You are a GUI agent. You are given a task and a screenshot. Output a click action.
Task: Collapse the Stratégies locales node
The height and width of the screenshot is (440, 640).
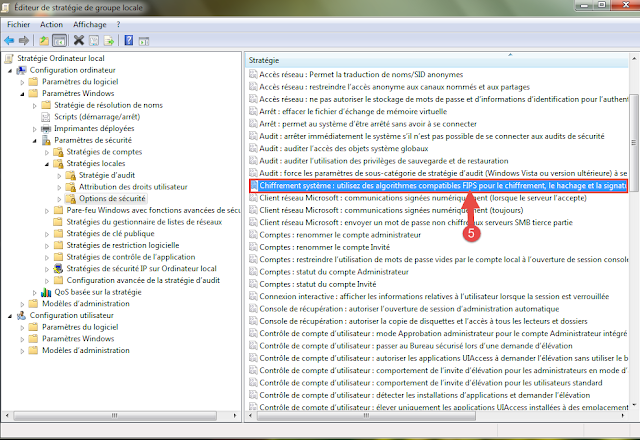(47, 164)
